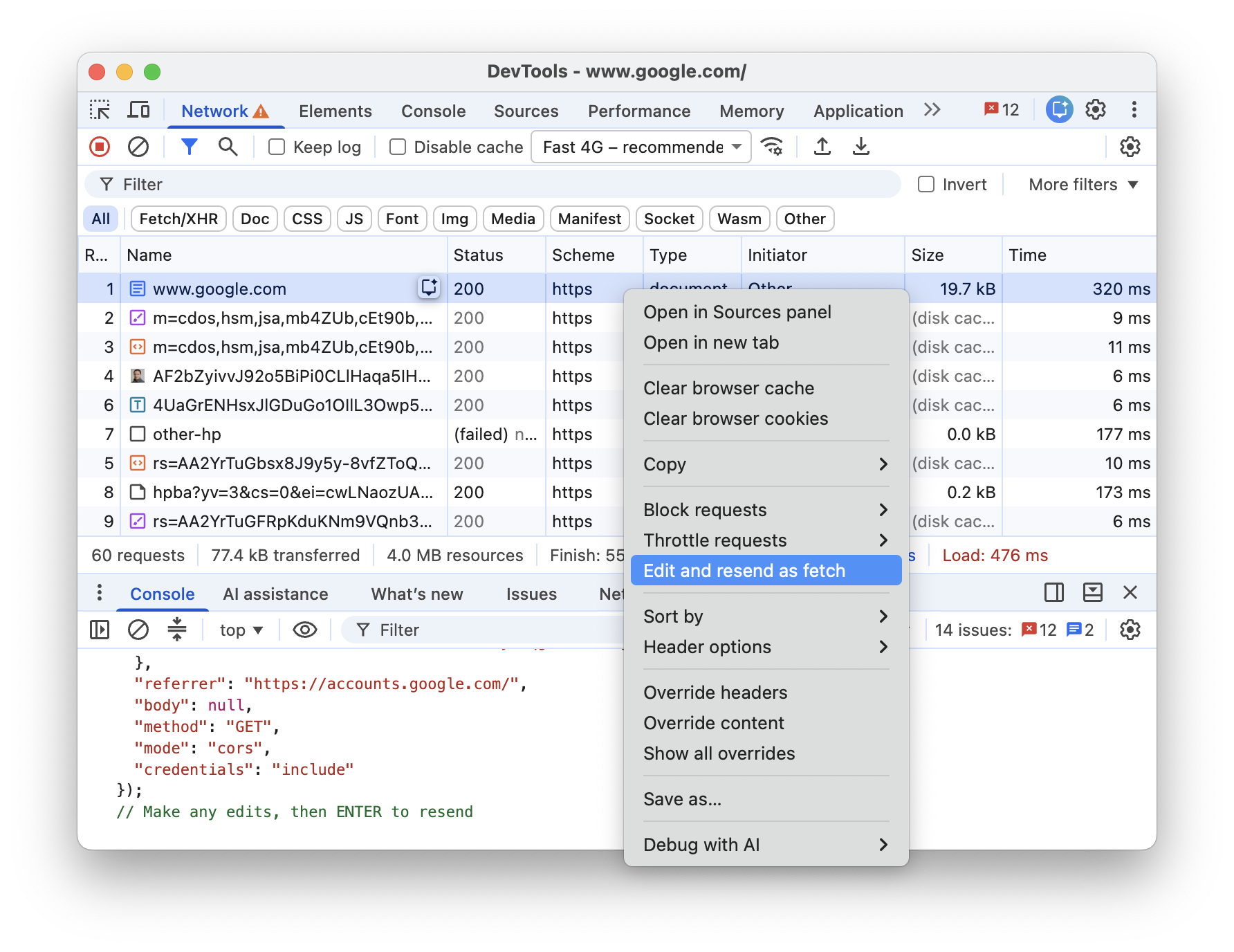This screenshot has width=1234, height=952.
Task: Toggle device toolbar icon
Action: (139, 110)
